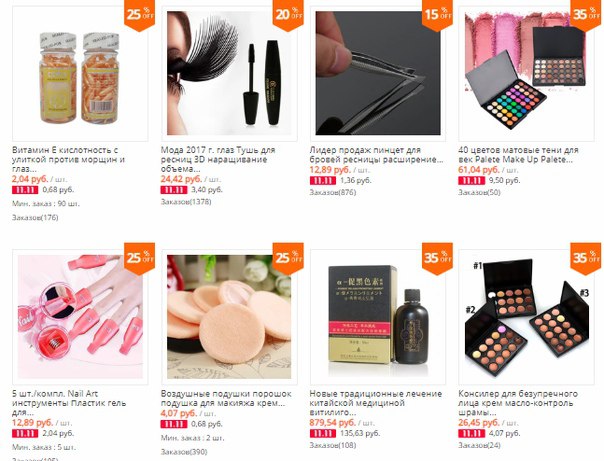Click the 20% OFF badge on mascara product
604x461 pixels.
click(288, 15)
